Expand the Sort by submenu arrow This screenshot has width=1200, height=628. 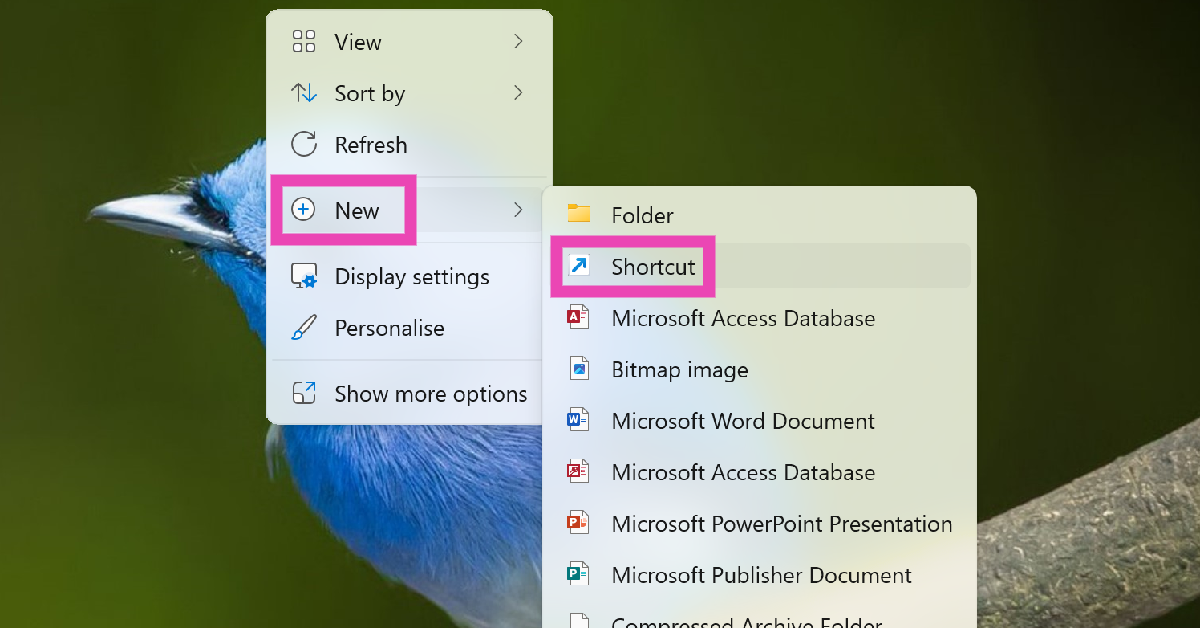[x=518, y=94]
